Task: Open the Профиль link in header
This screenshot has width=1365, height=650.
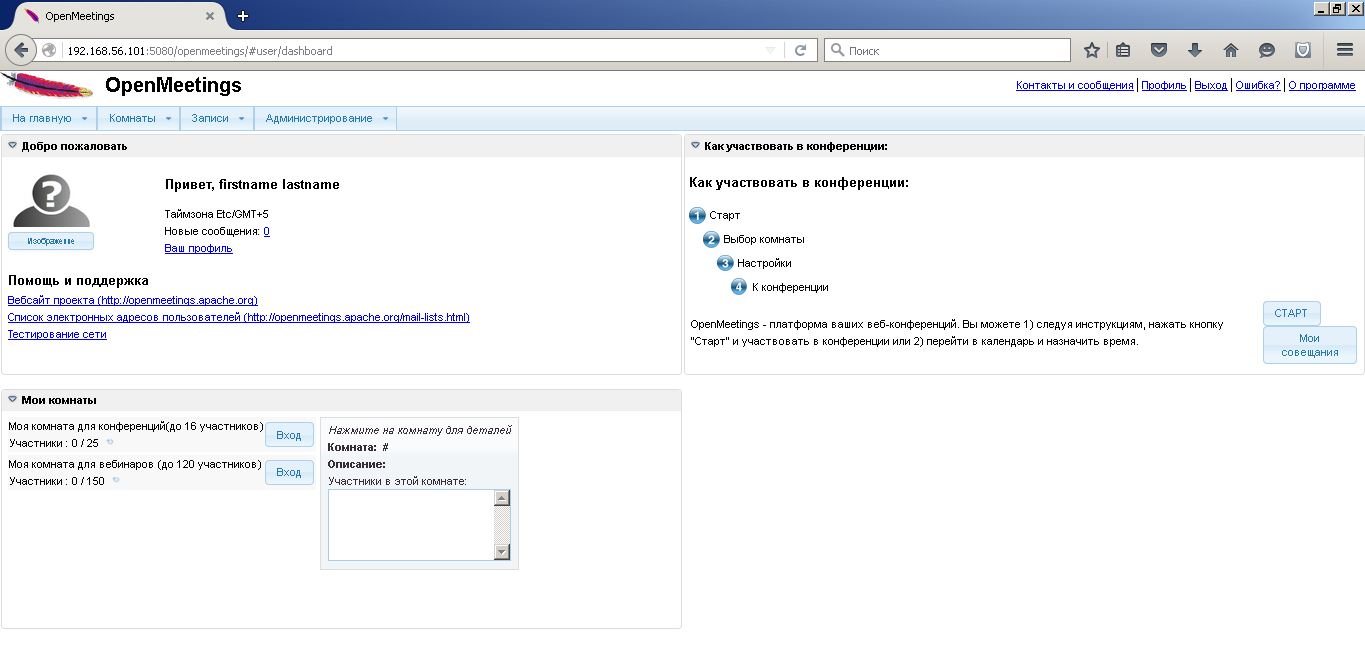Action: click(1164, 86)
